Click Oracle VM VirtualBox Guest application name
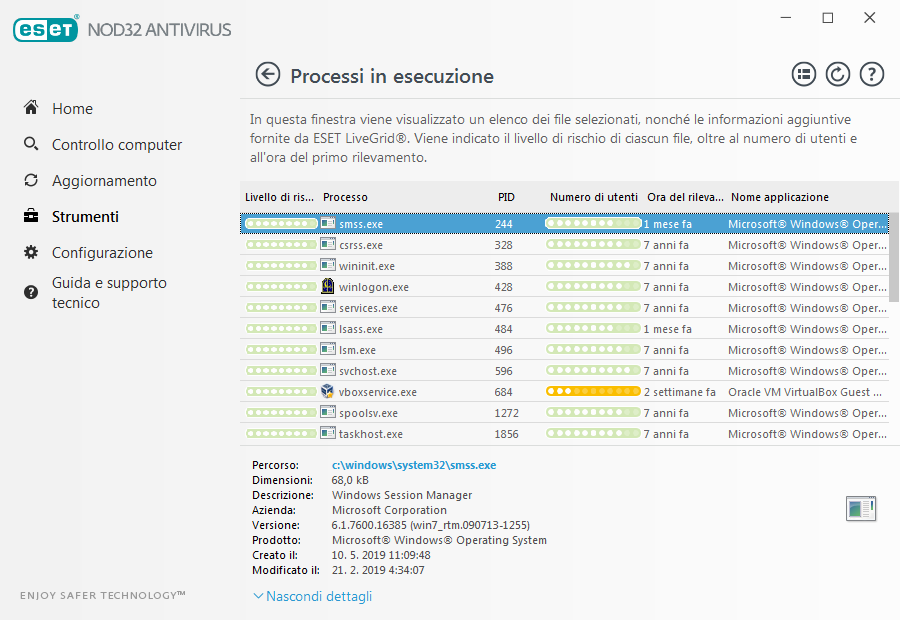 805,392
